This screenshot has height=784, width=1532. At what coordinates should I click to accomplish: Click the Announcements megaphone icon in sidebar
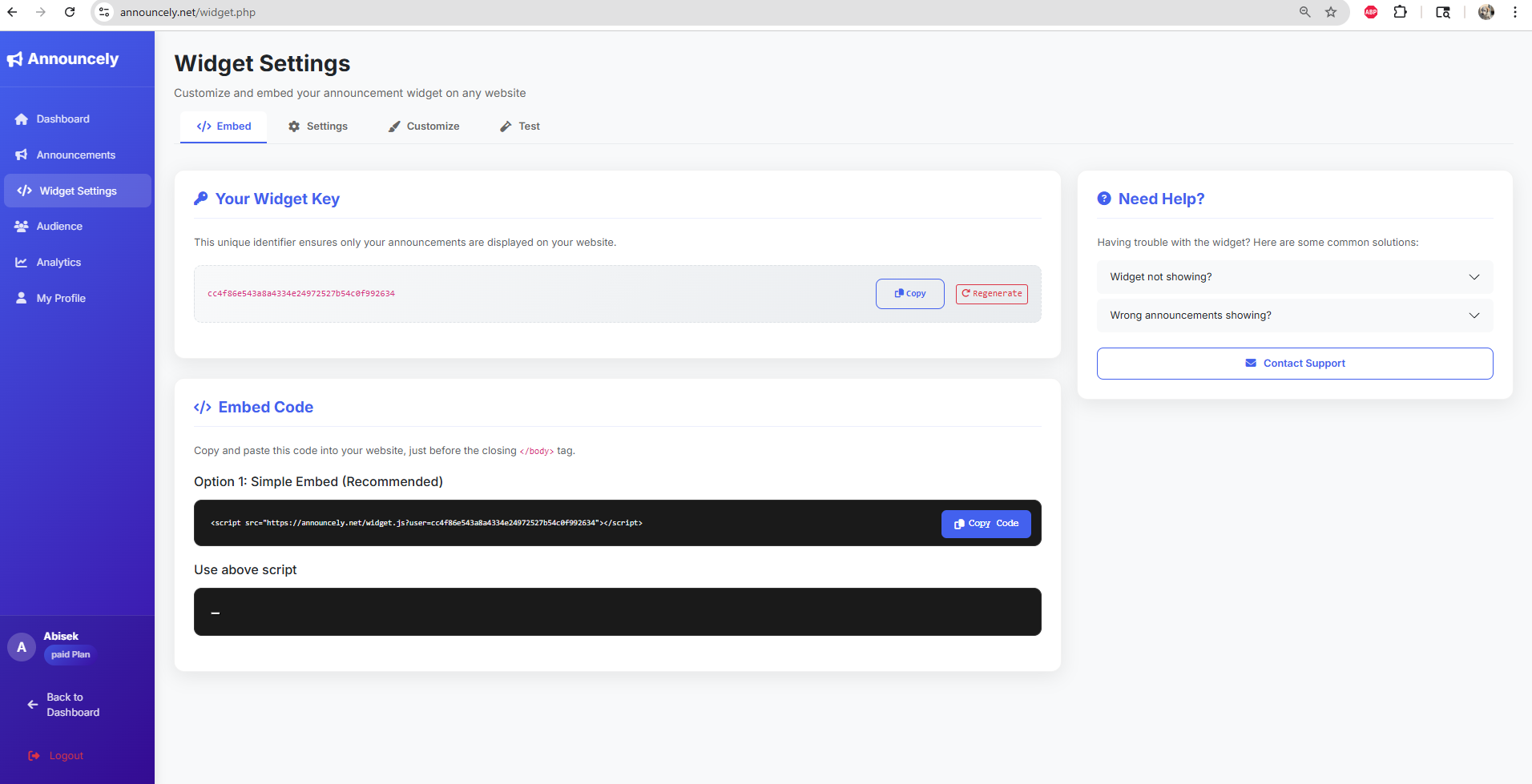(22, 155)
